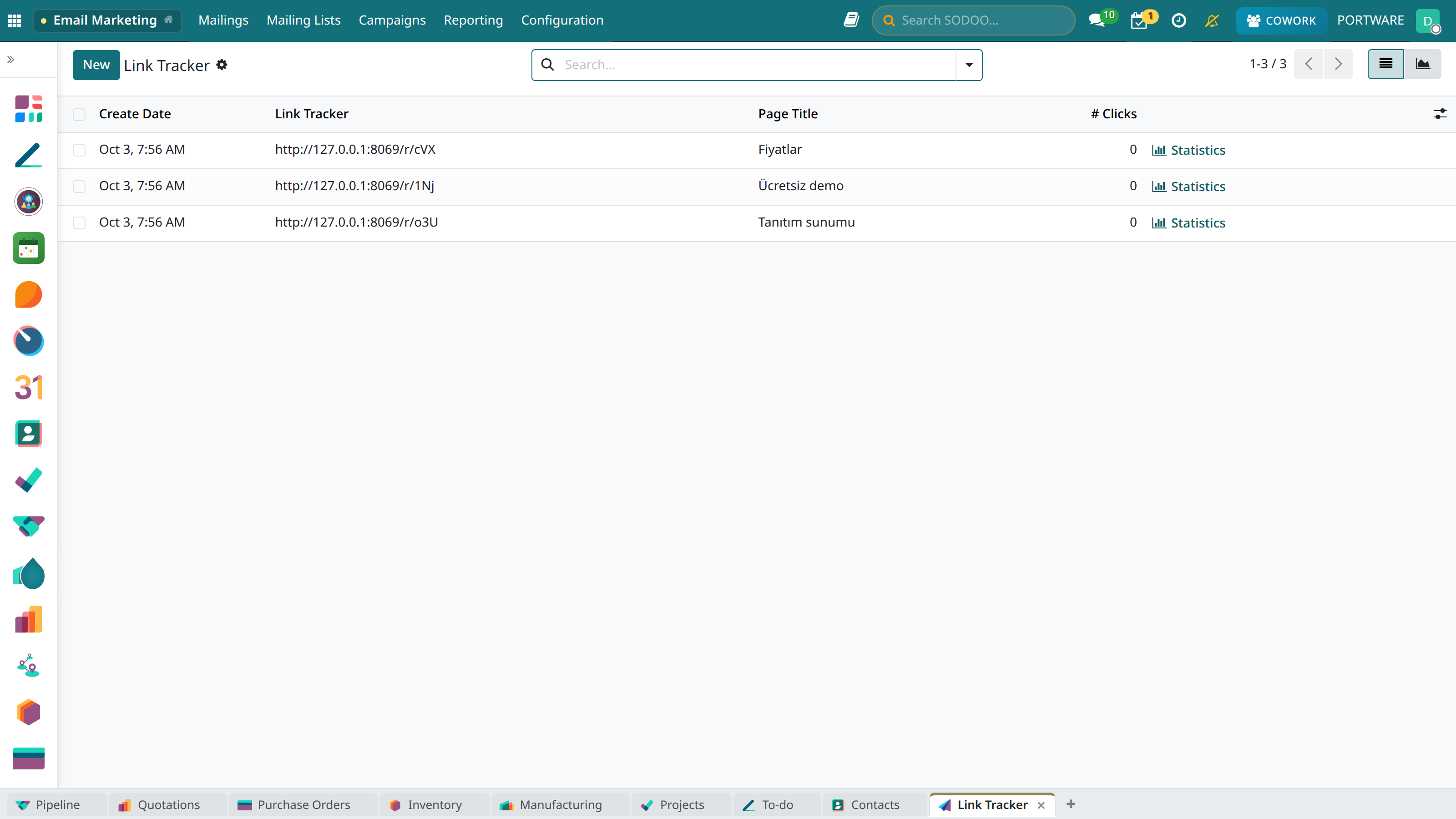Click the New button
The height and width of the screenshot is (819, 1456).
[96, 65]
